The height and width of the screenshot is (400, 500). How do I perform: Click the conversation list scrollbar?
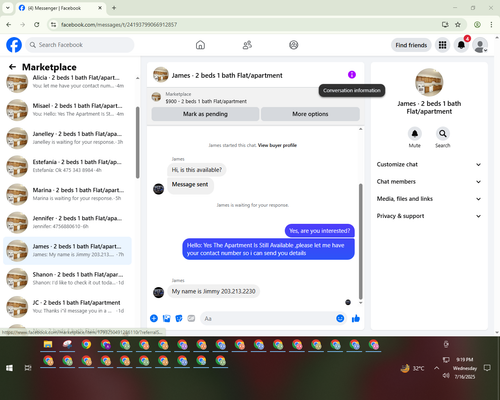pyautogui.click(x=137, y=142)
